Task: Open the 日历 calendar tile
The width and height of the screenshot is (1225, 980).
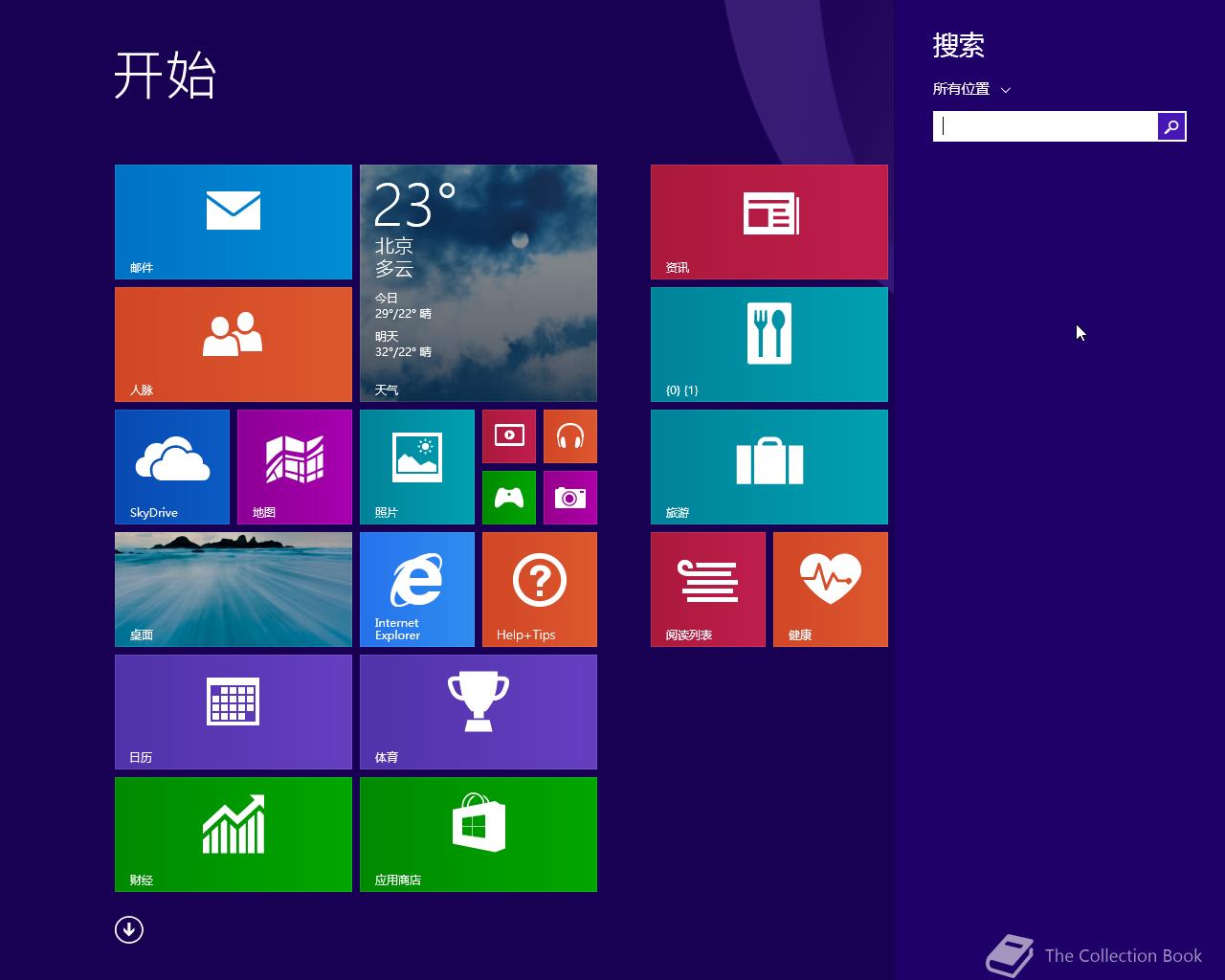Action: tap(234, 712)
